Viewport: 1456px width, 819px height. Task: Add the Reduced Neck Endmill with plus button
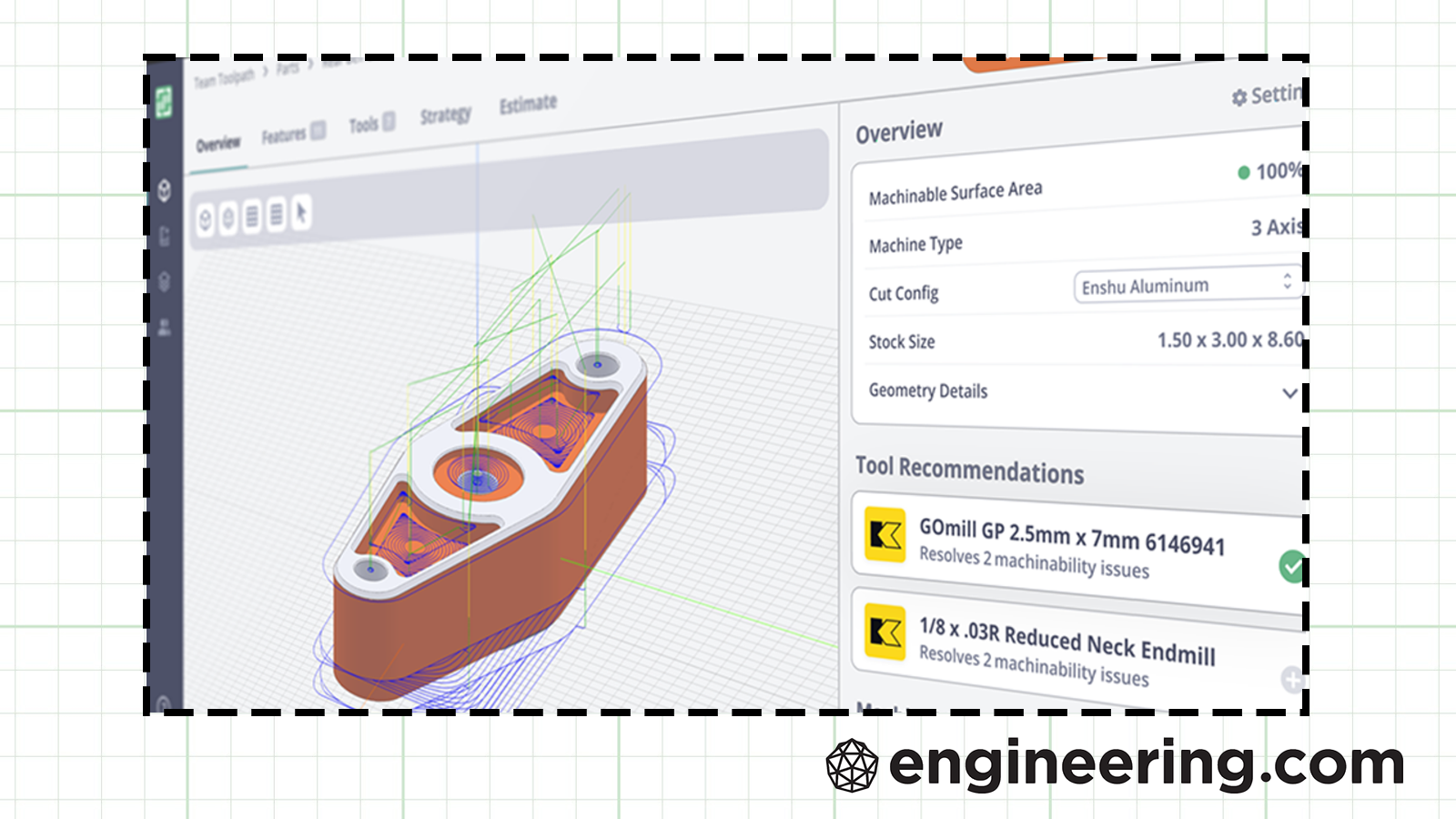pos(1292,679)
